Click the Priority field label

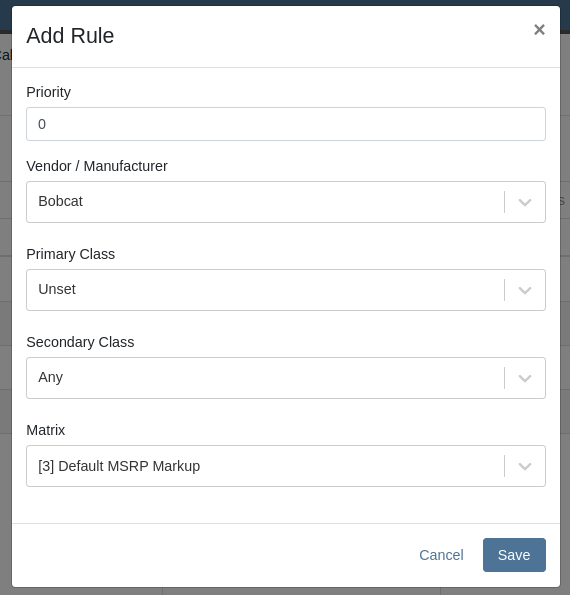(x=49, y=92)
